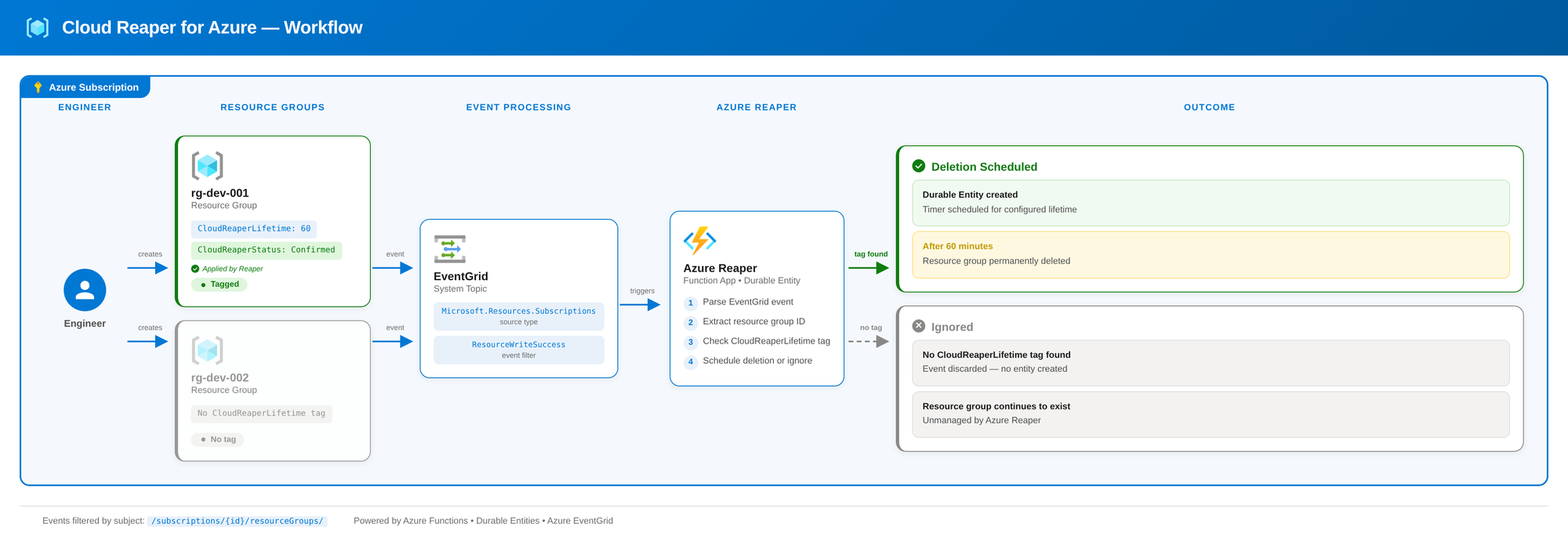Image resolution: width=1568 pixels, height=542 pixels.
Task: Click the ENGINEER column heading
Action: [85, 107]
